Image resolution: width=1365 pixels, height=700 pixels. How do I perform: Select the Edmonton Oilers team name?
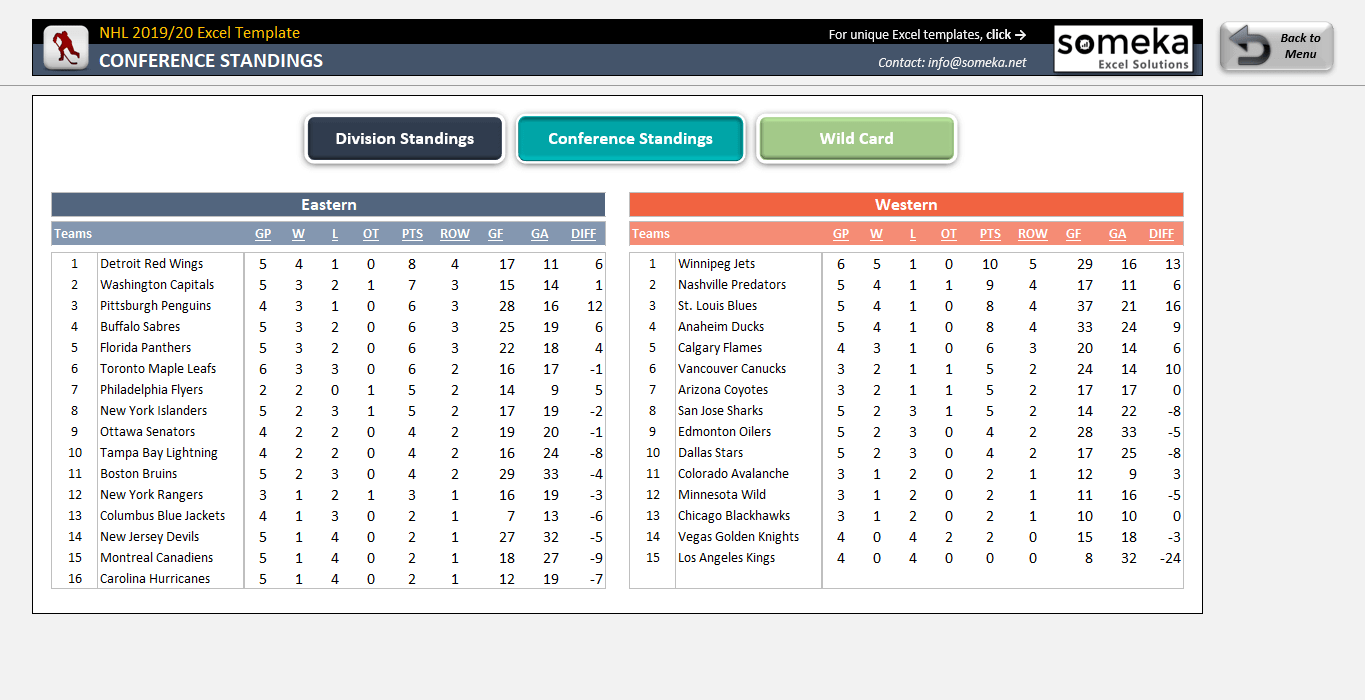coord(725,432)
